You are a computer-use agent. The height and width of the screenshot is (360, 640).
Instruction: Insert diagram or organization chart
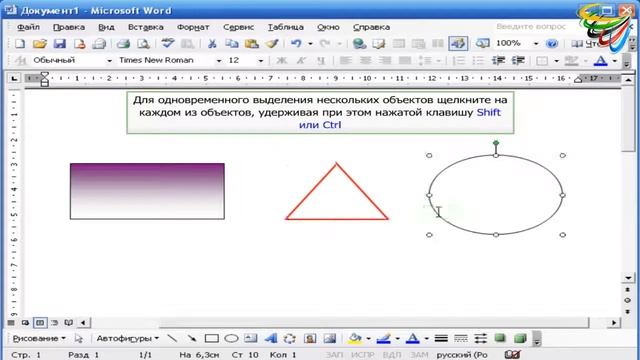290,338
